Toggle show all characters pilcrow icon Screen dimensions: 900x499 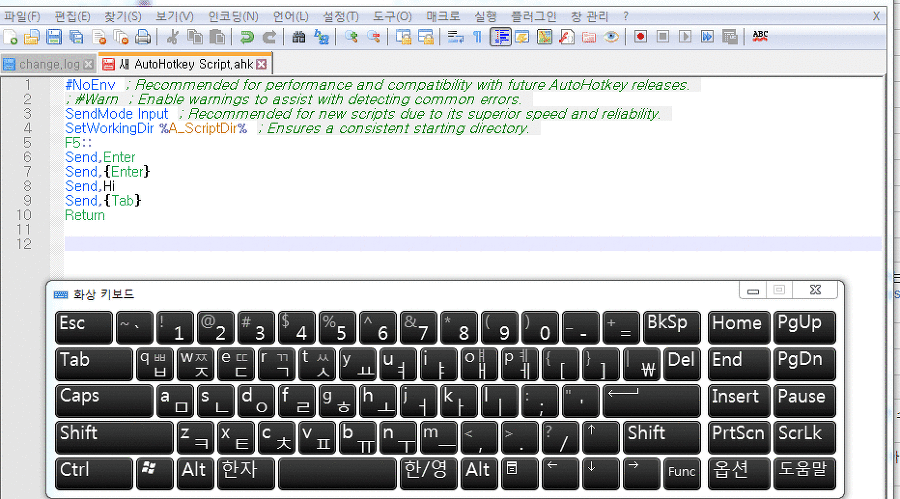(477, 37)
